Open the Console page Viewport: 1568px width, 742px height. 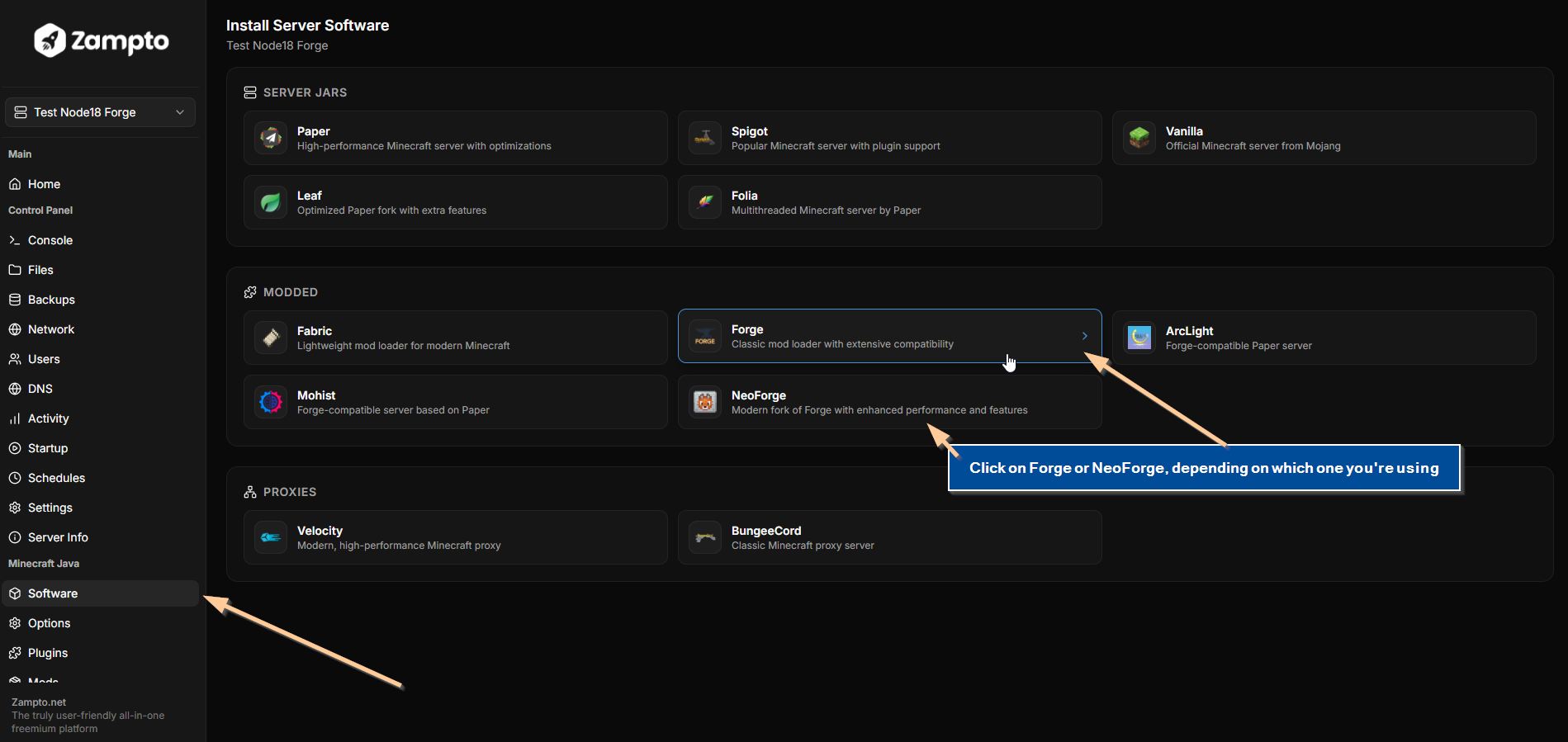[100, 240]
